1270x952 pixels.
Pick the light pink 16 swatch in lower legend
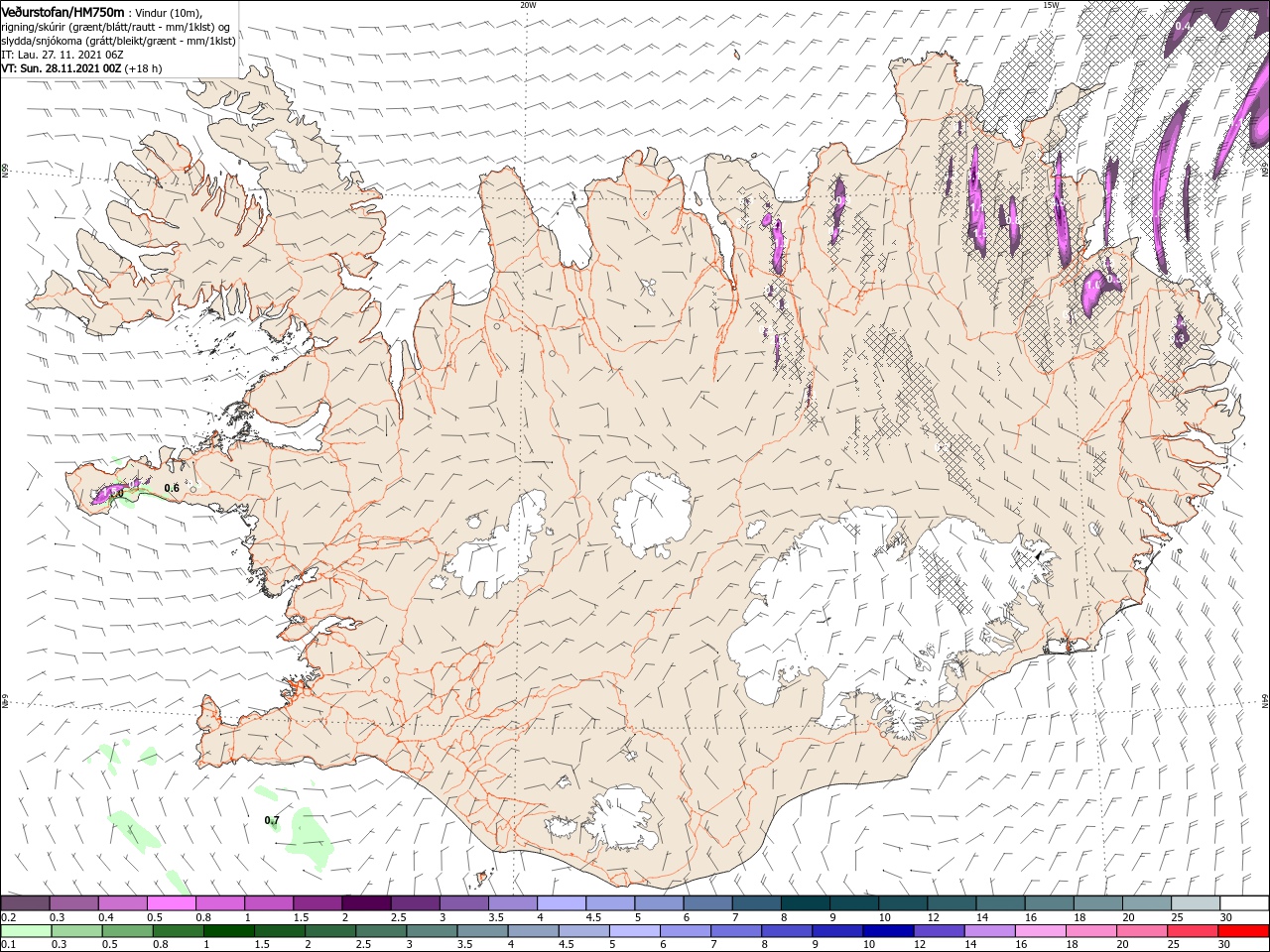point(1041,931)
